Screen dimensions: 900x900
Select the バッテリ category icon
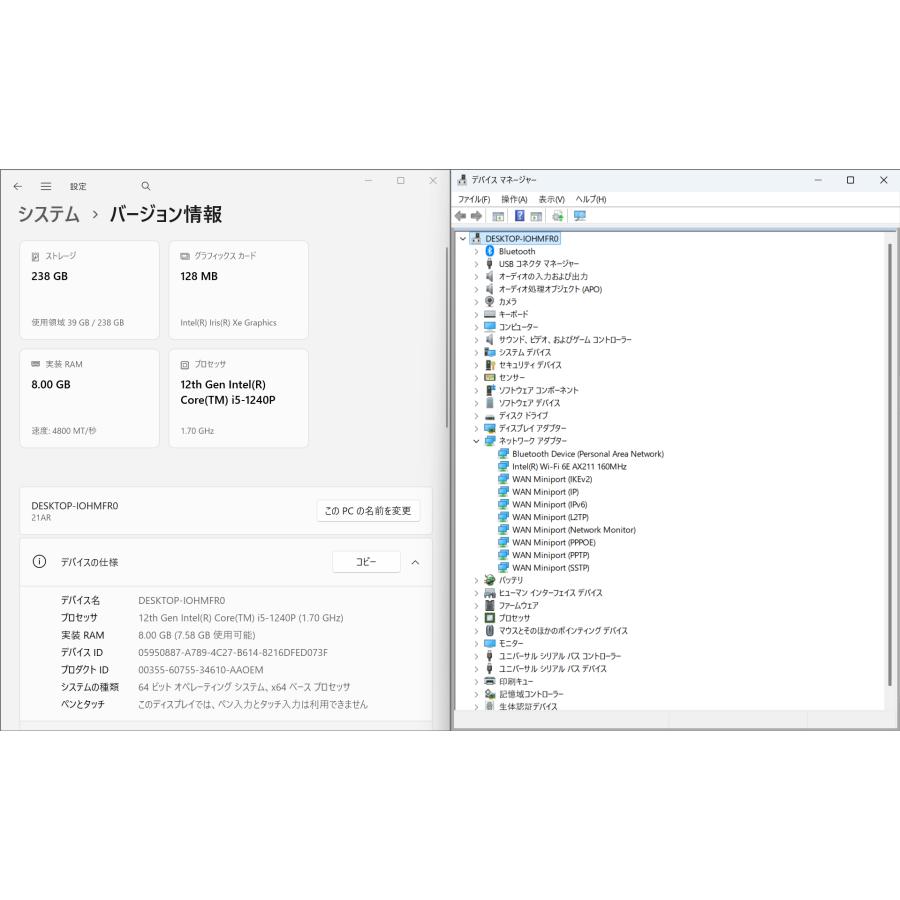click(x=490, y=580)
